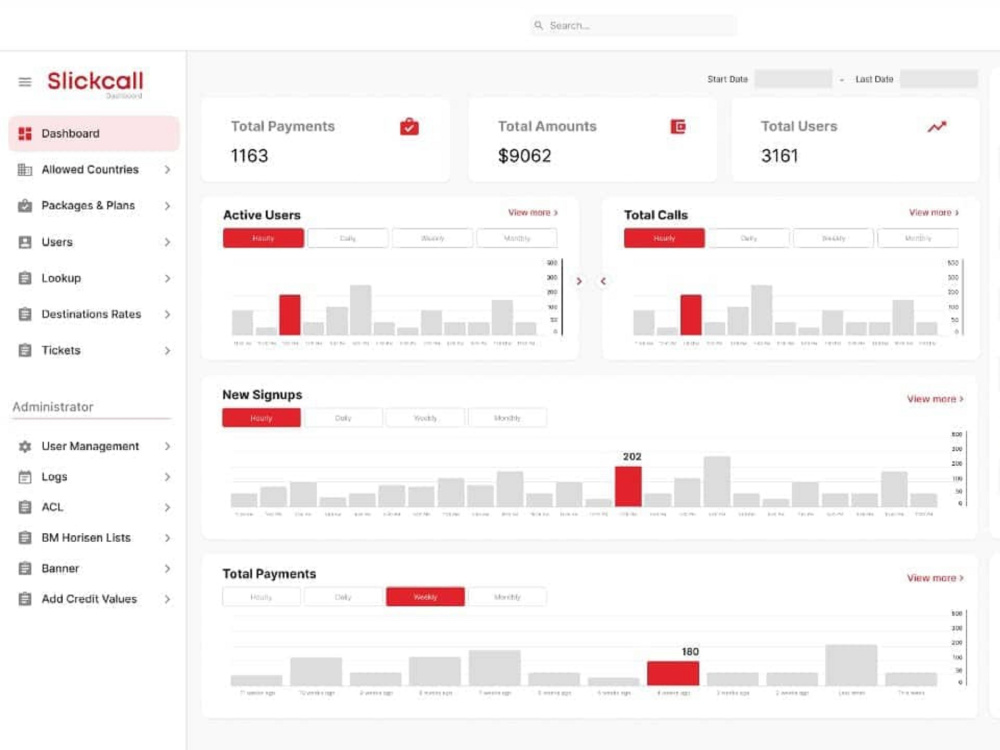1000x750 pixels.
Task: Select Weekly in New Signups chart
Action: click(425, 418)
